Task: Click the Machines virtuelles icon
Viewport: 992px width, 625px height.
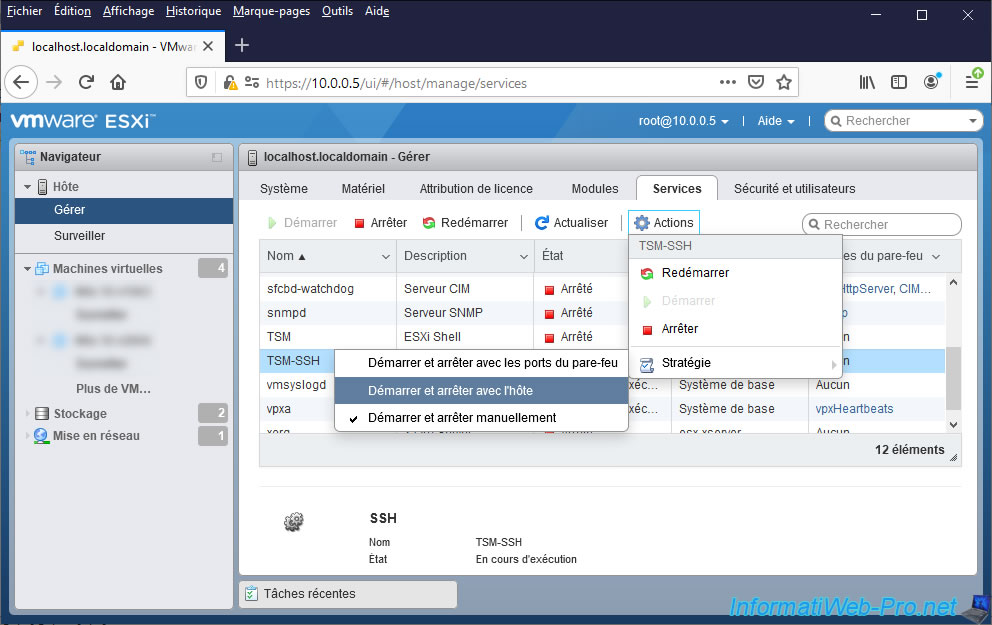Action: [x=42, y=269]
